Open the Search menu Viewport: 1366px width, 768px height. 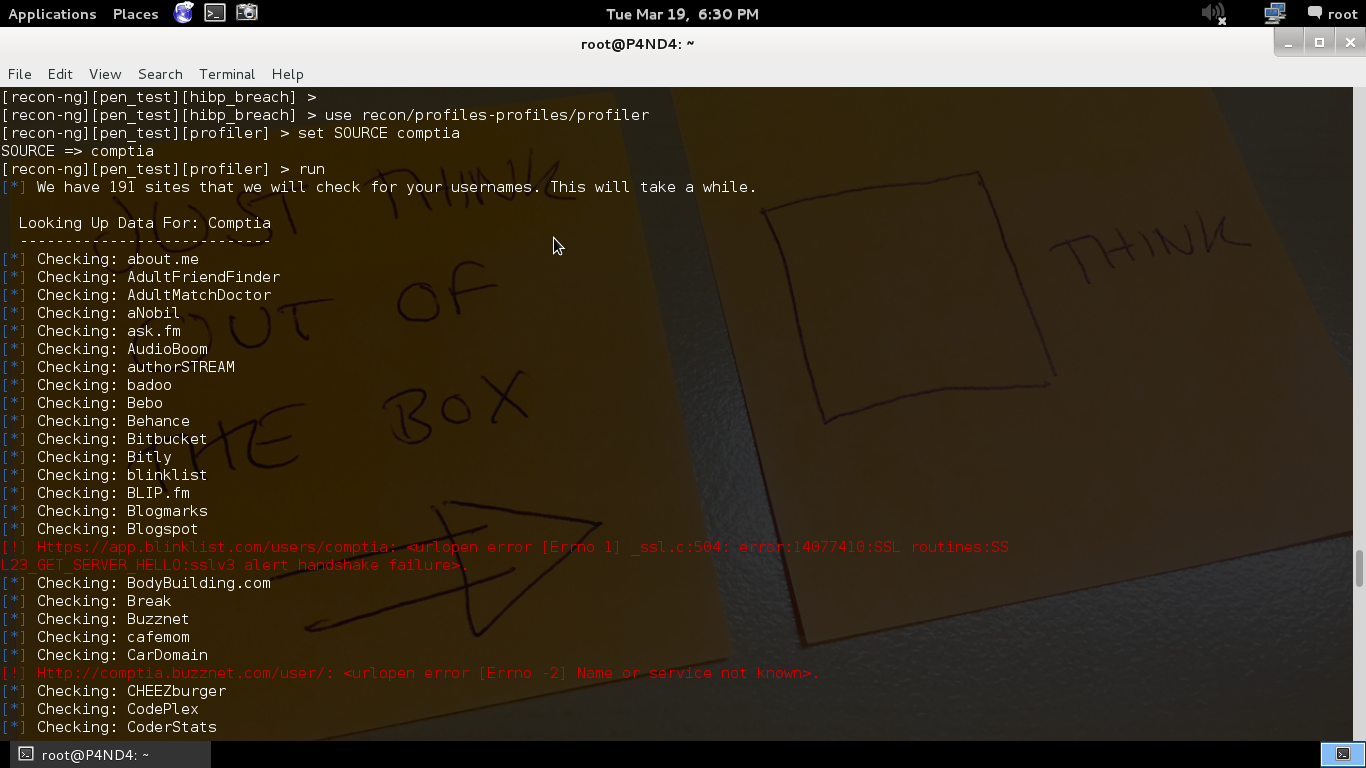[x=160, y=74]
